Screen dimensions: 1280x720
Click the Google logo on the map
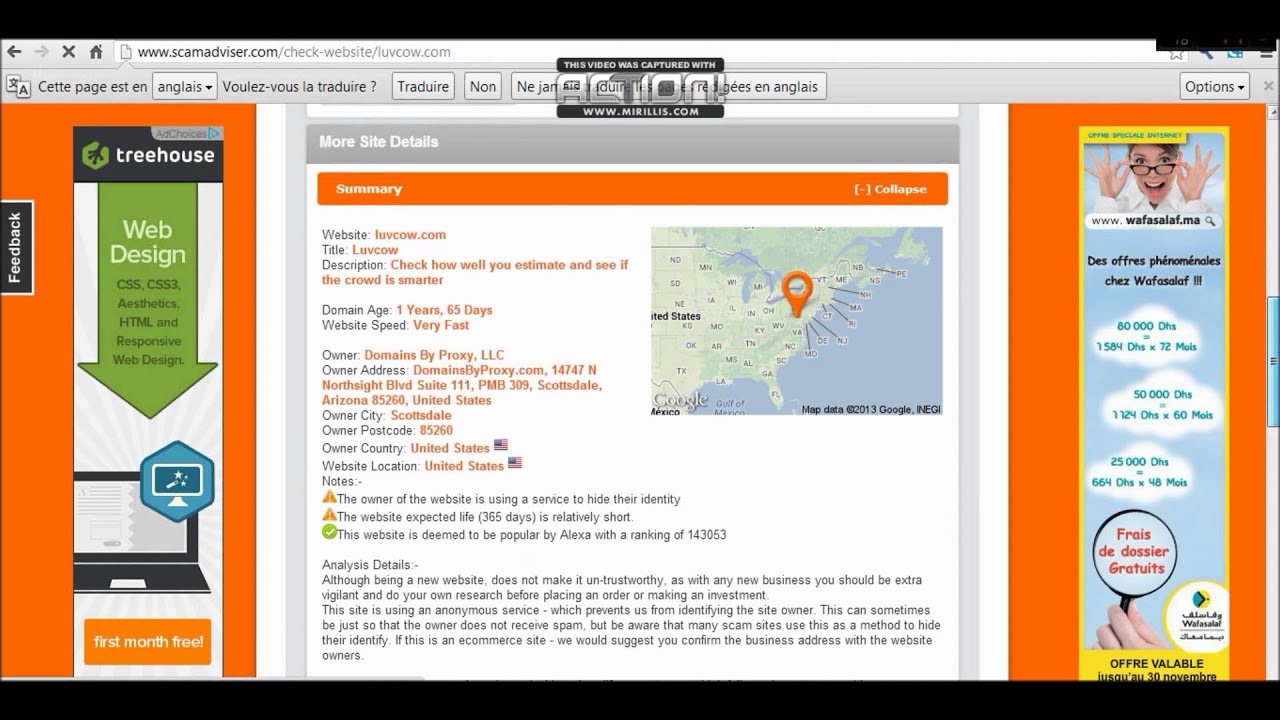coord(681,401)
